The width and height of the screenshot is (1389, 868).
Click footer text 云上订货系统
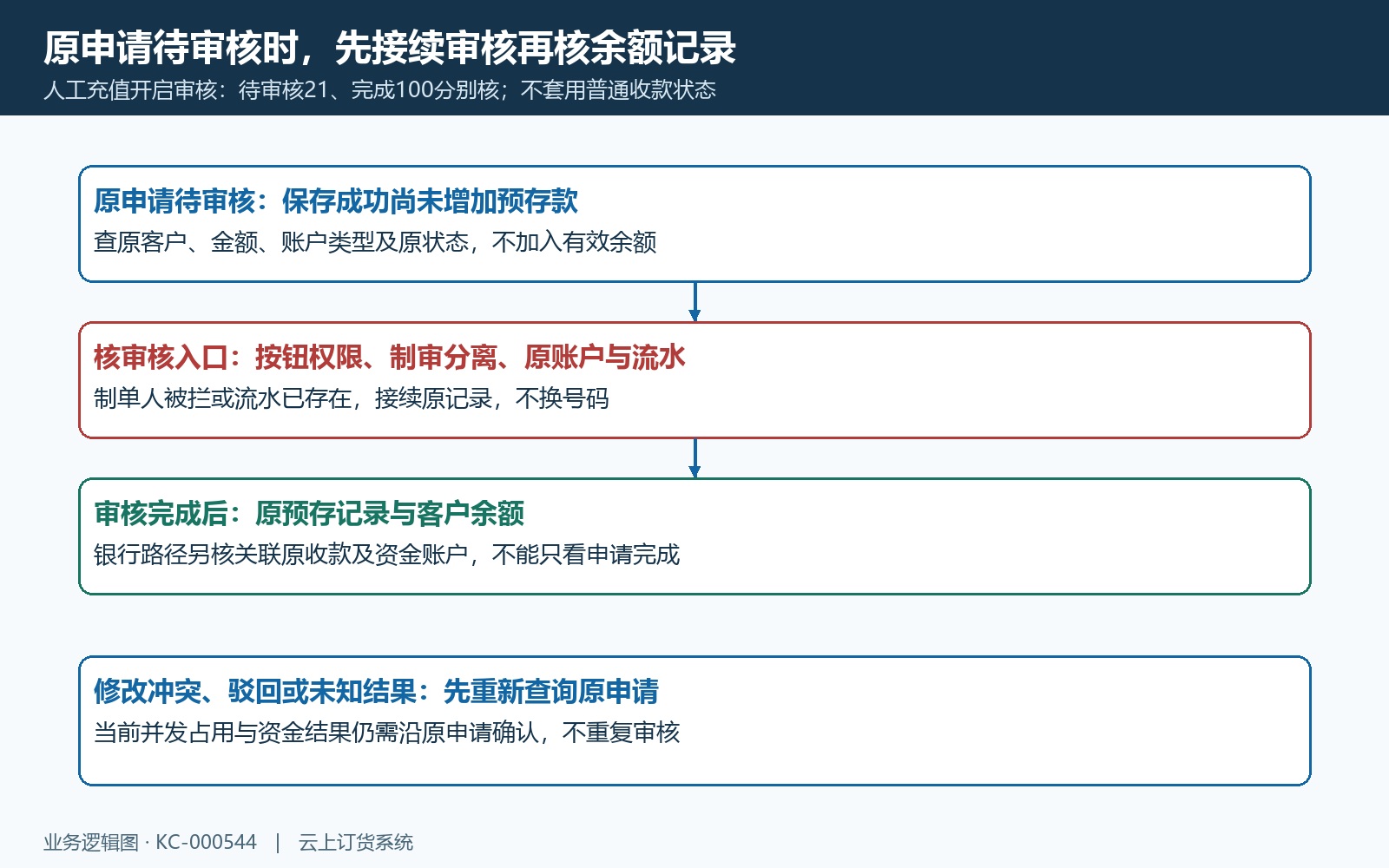[356, 843]
